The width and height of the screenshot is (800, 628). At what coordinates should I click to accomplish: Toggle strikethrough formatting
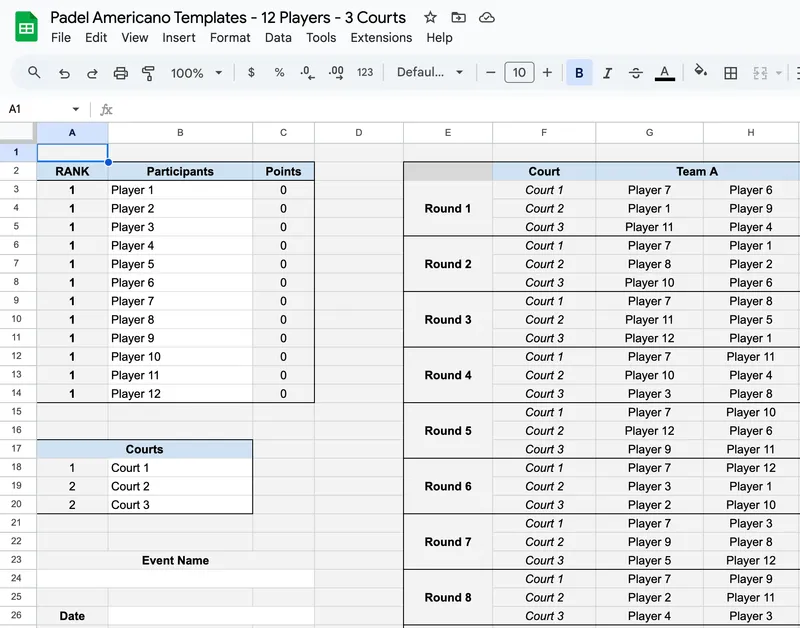point(636,73)
